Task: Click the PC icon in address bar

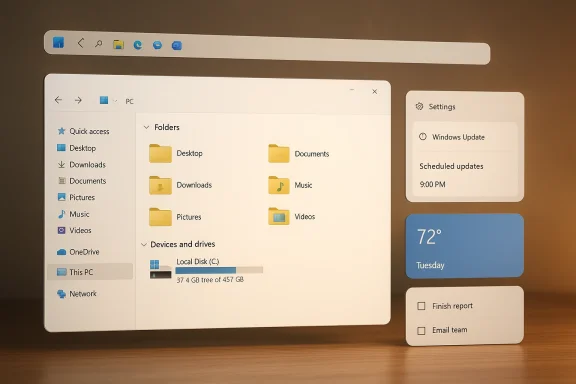Action: pyautogui.click(x=104, y=100)
